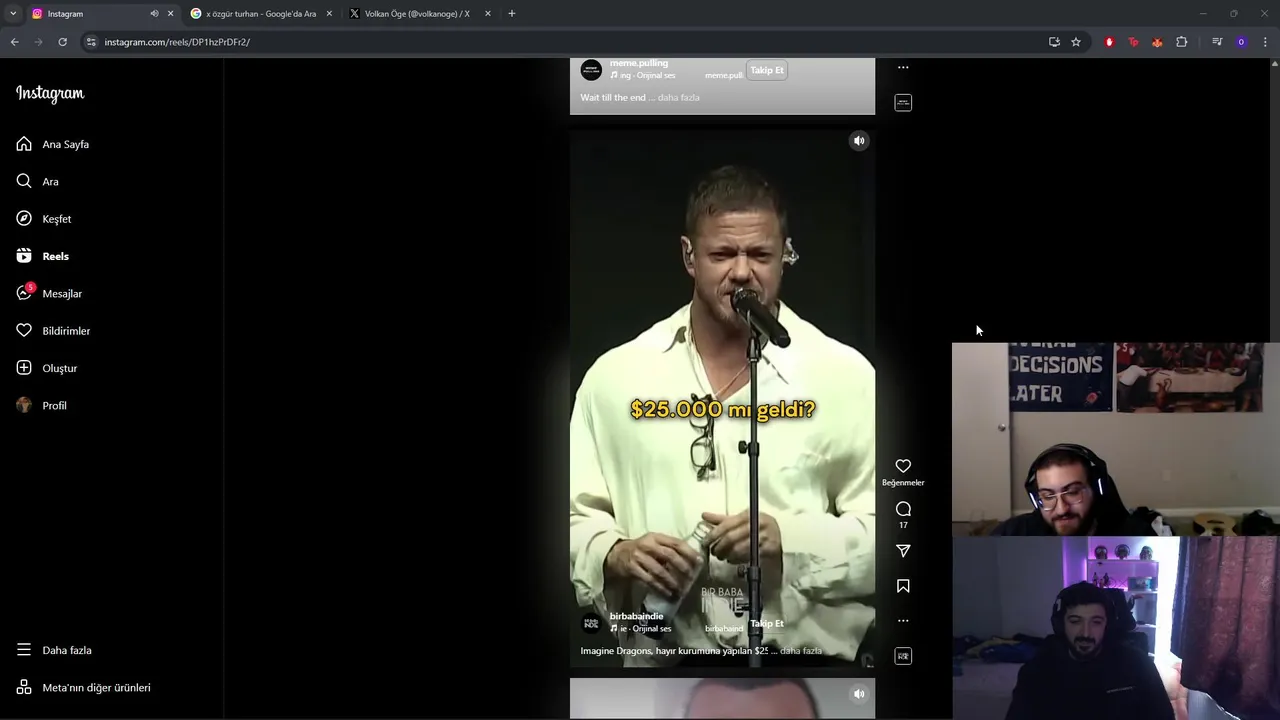This screenshot has width=1280, height=720.
Task: Open more options for meme.pulling reel
Action: pyautogui.click(x=903, y=68)
